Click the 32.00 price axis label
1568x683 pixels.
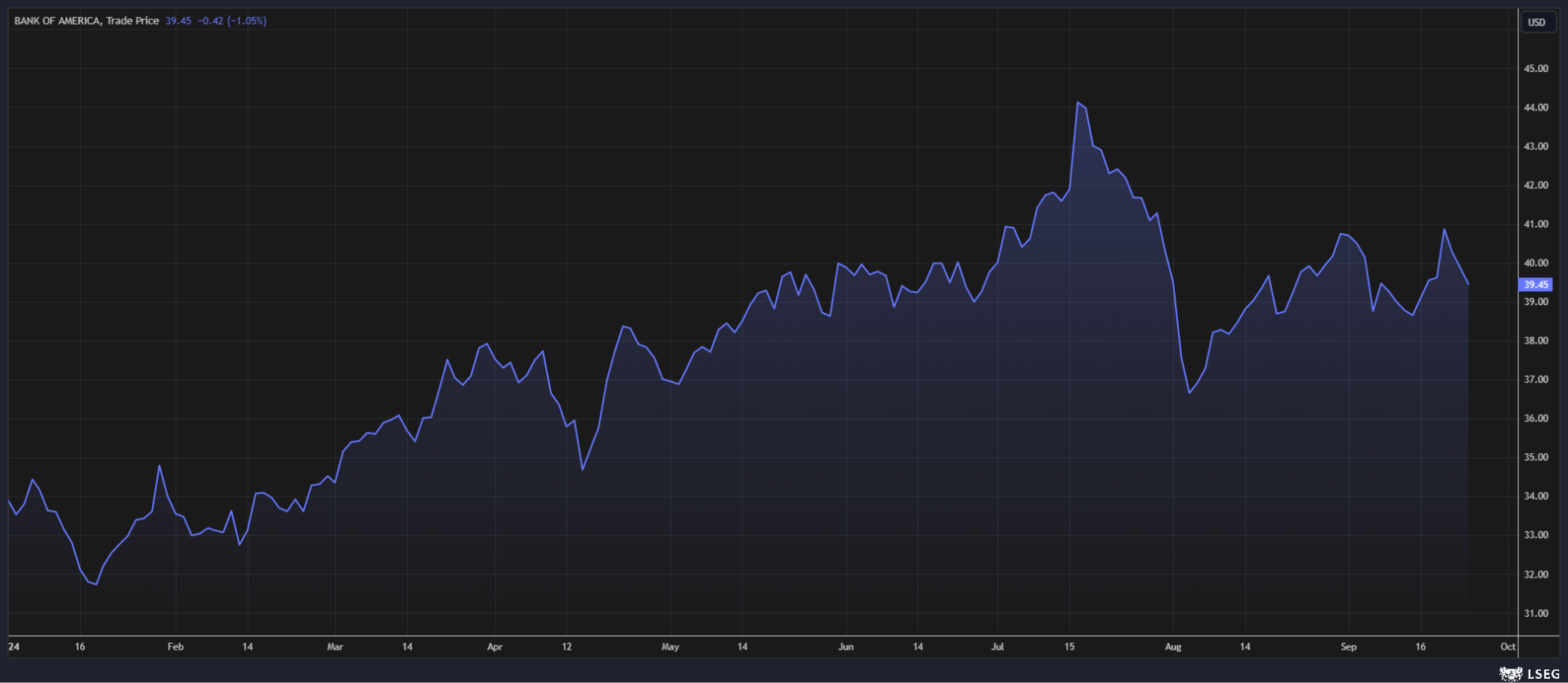click(1535, 574)
